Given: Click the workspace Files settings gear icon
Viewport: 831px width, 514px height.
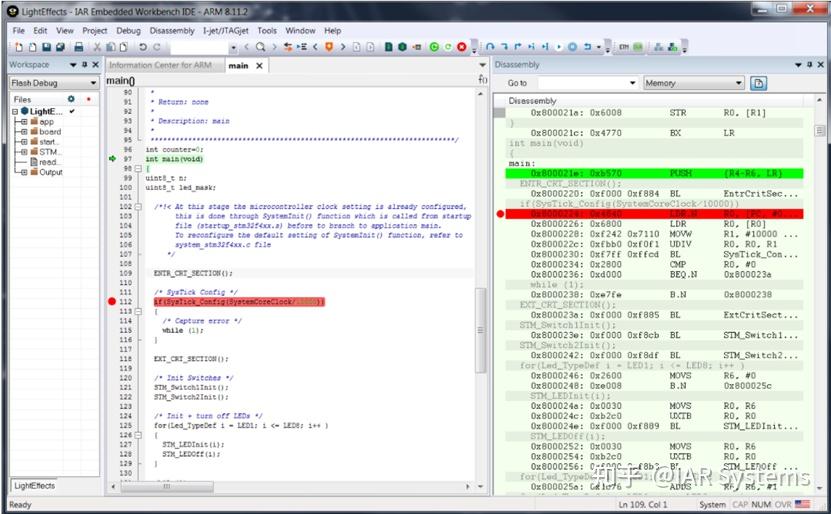Looking at the screenshot, I should [71, 100].
